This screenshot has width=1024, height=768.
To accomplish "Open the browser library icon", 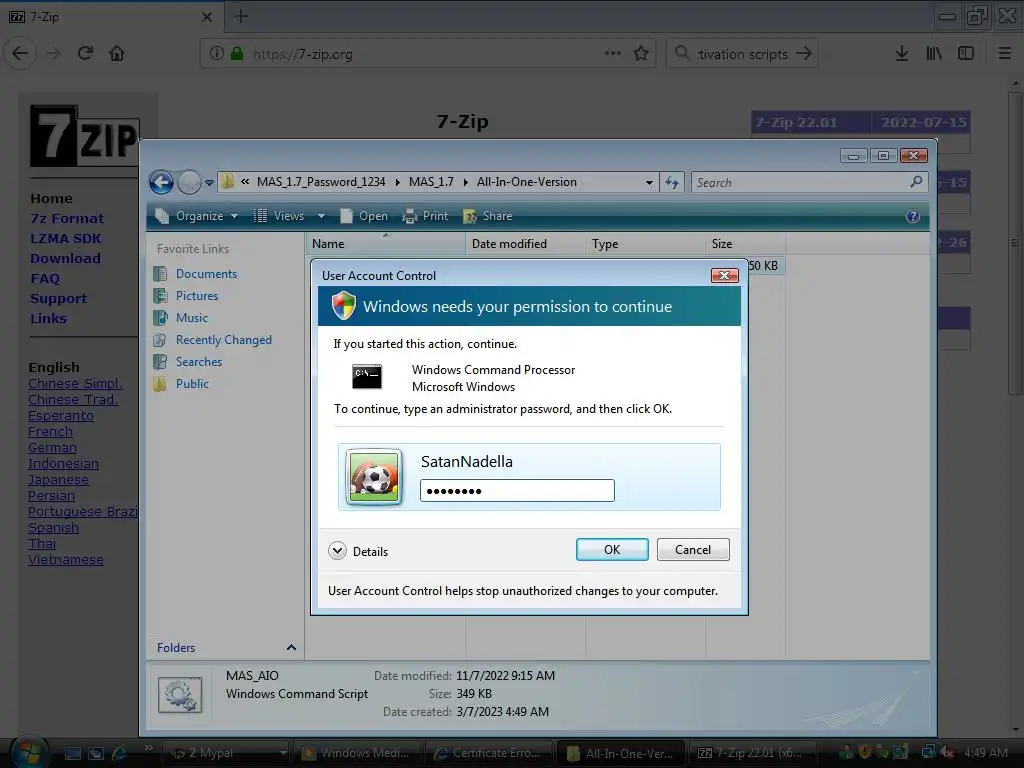I will click(934, 54).
